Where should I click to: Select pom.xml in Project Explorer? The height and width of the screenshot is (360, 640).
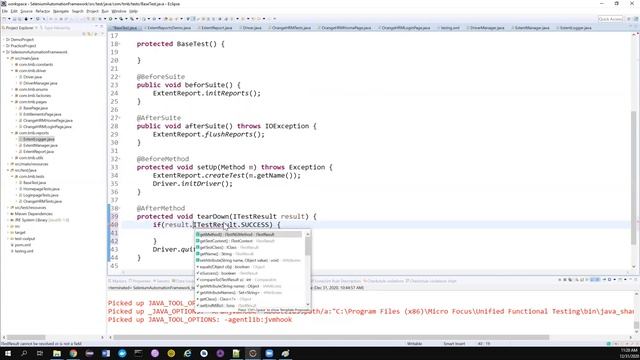pyautogui.click(x=21, y=245)
